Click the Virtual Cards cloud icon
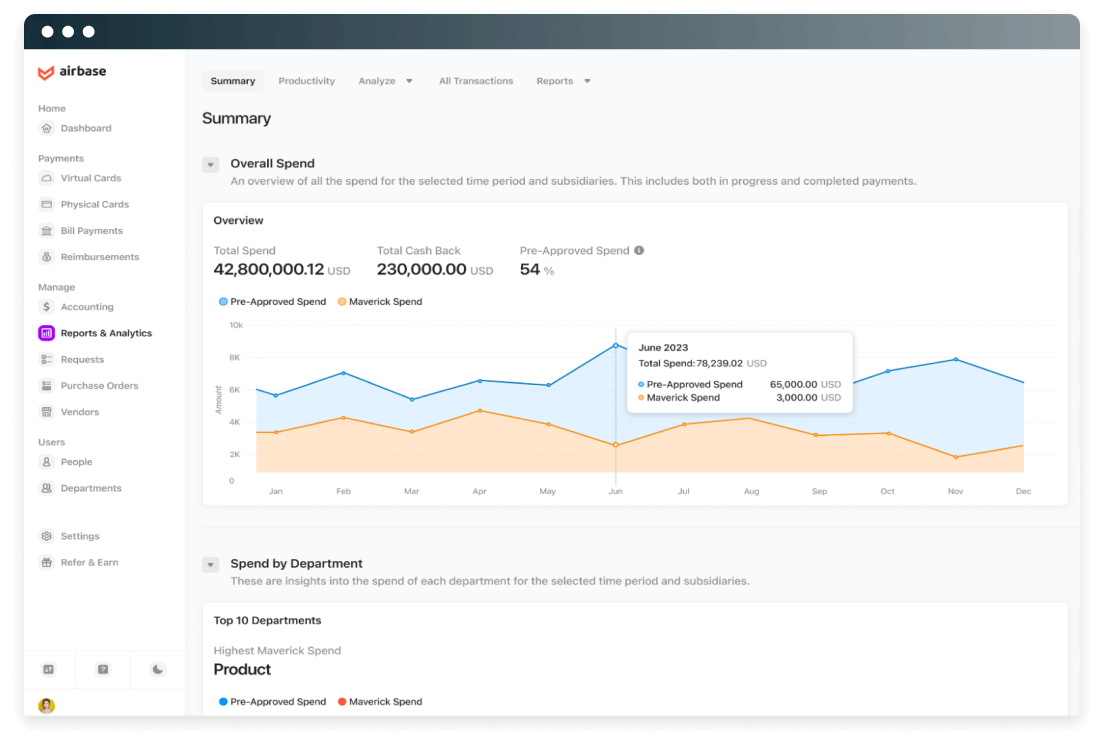Screen dimensions: 1104x751 46,178
